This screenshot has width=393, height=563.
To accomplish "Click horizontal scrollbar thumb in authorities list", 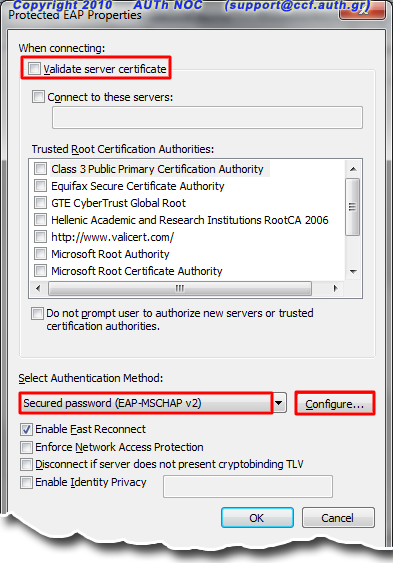I will (x=179, y=288).
